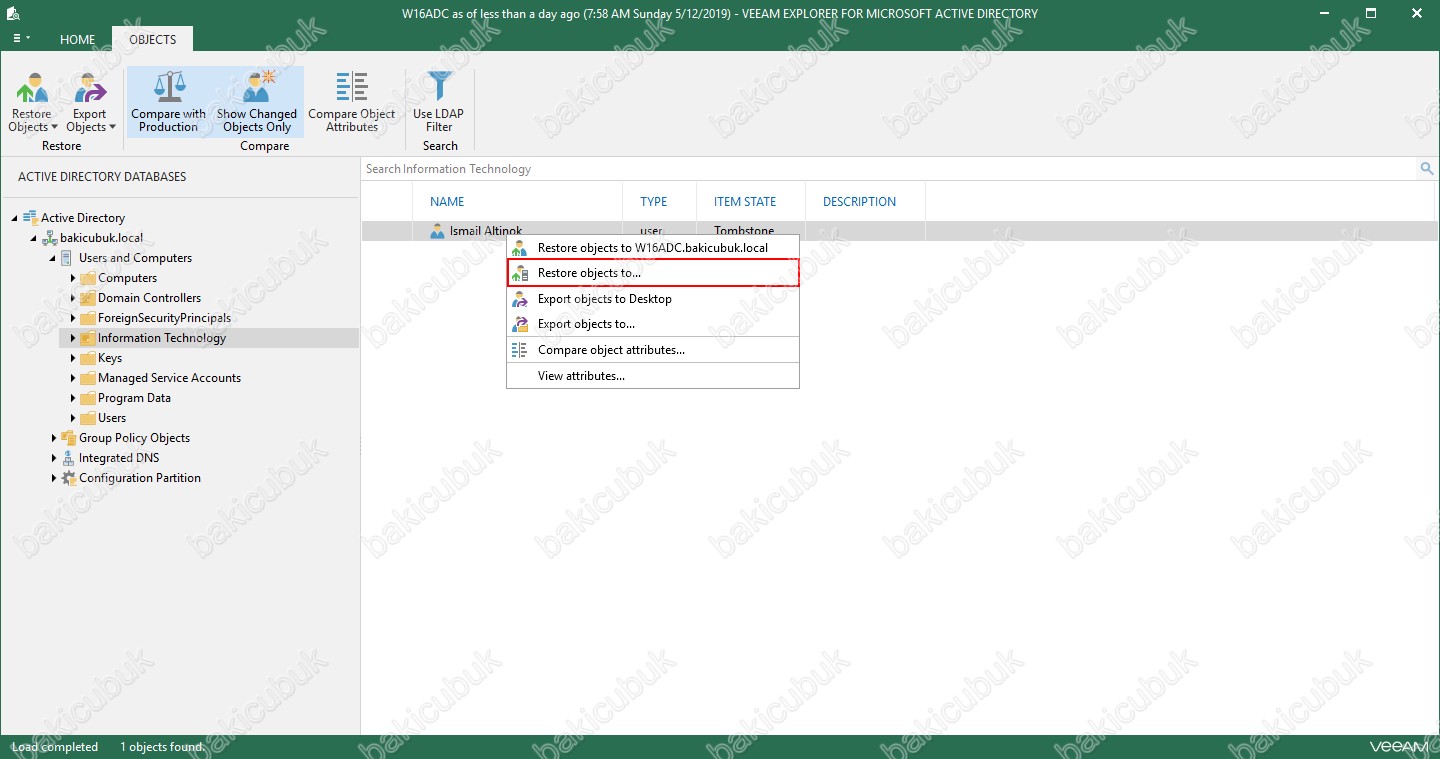
Task: Switch to the HOME tab
Action: [x=78, y=40]
